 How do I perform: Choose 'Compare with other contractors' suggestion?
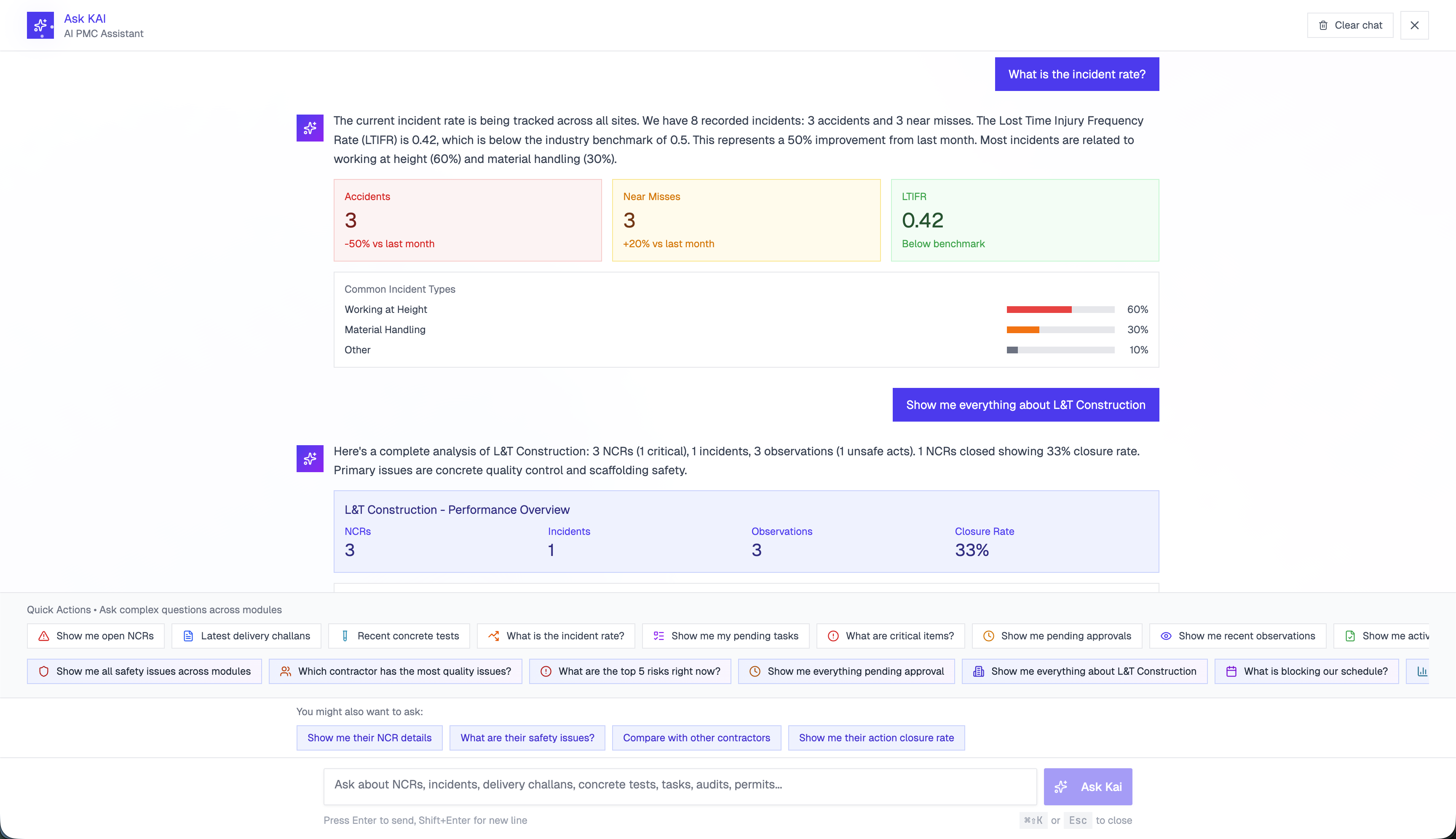(696, 737)
